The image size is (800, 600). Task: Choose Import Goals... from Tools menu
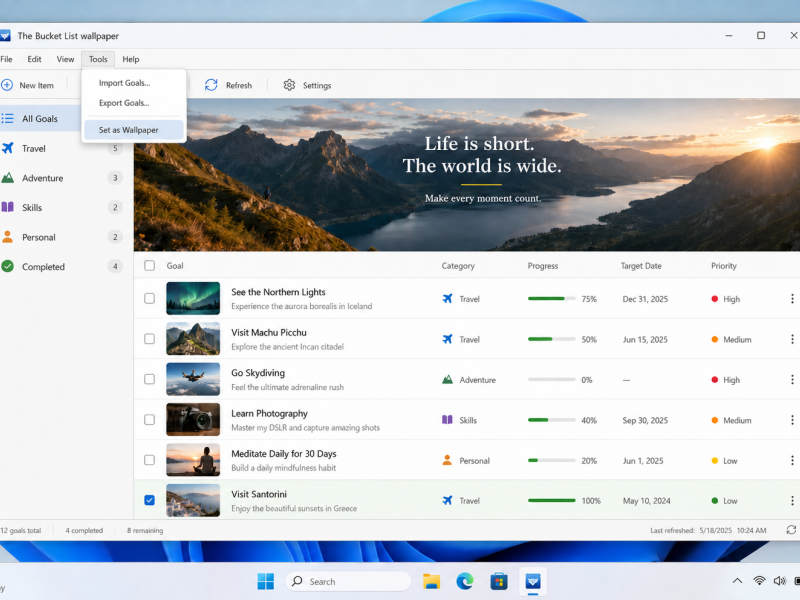pyautogui.click(x=134, y=83)
